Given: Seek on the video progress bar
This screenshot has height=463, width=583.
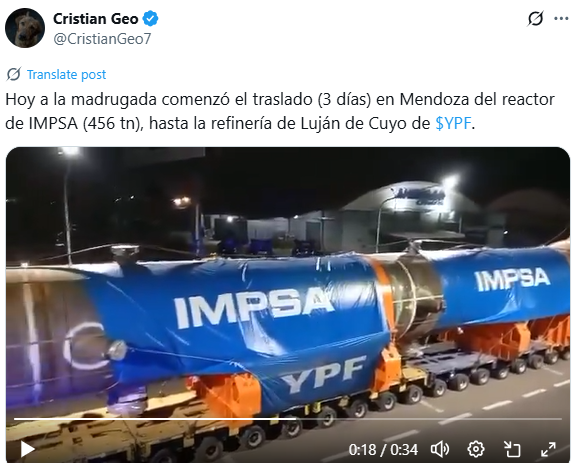Looking at the screenshot, I should 288,419.
